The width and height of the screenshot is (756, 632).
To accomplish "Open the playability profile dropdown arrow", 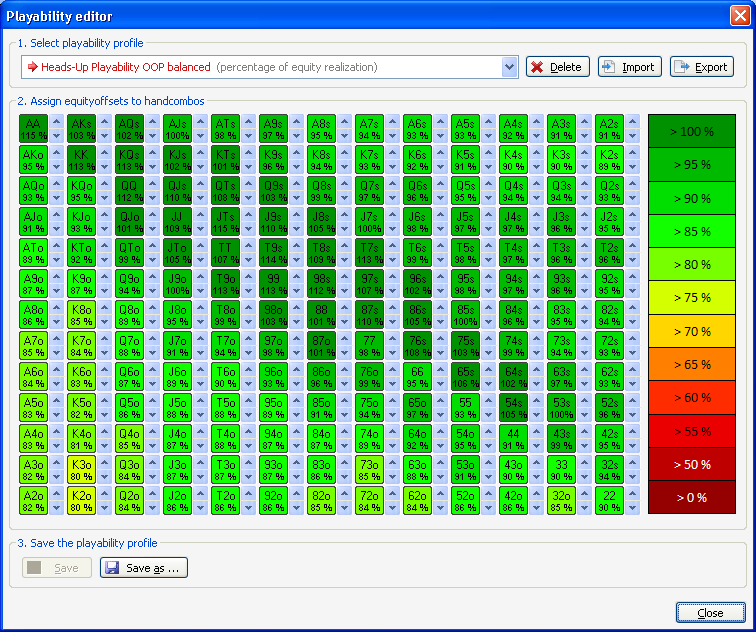I will click(510, 67).
